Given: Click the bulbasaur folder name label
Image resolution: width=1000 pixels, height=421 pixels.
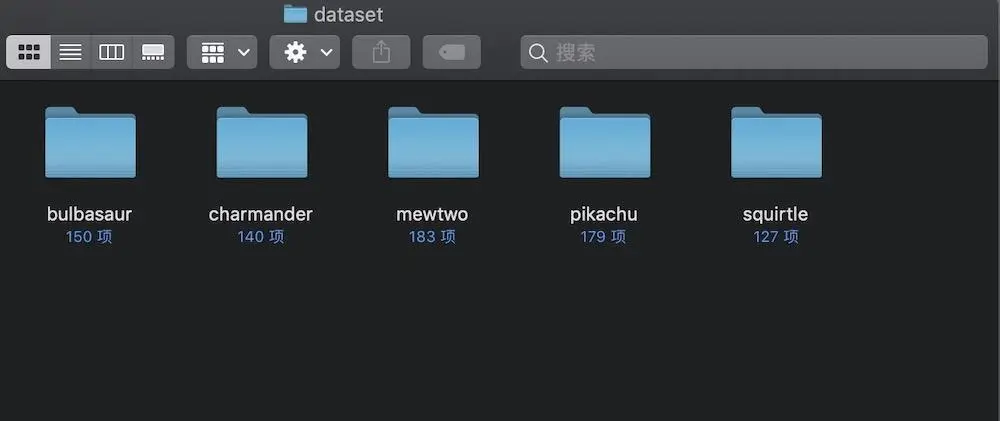Looking at the screenshot, I should (x=89, y=214).
